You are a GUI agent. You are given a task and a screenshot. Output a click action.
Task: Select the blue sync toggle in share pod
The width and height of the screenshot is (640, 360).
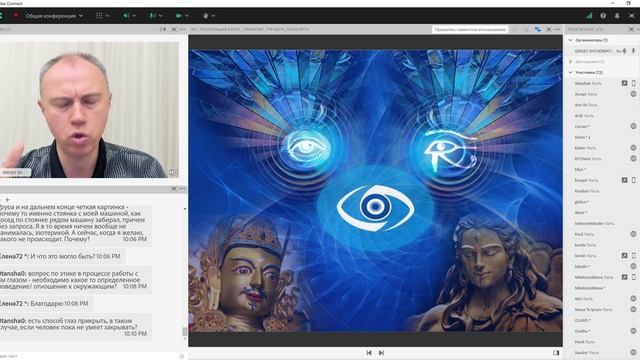538,29
